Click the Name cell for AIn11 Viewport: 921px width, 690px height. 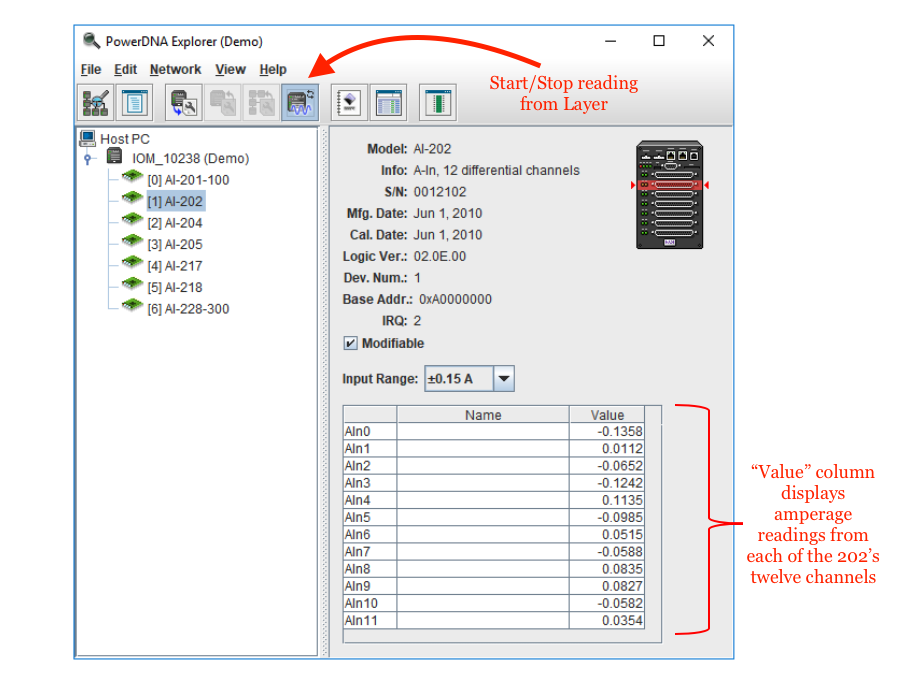pos(483,621)
